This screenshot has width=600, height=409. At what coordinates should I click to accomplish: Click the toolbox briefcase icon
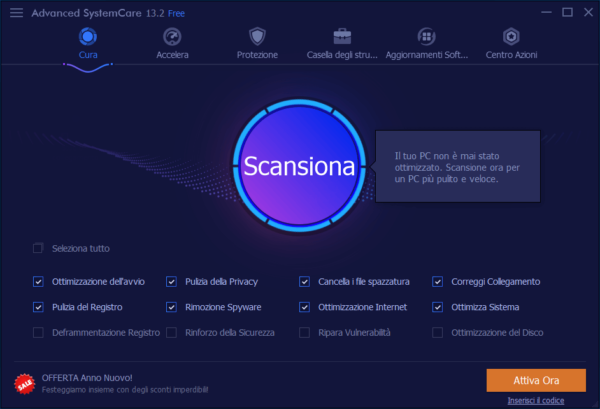coord(342,37)
